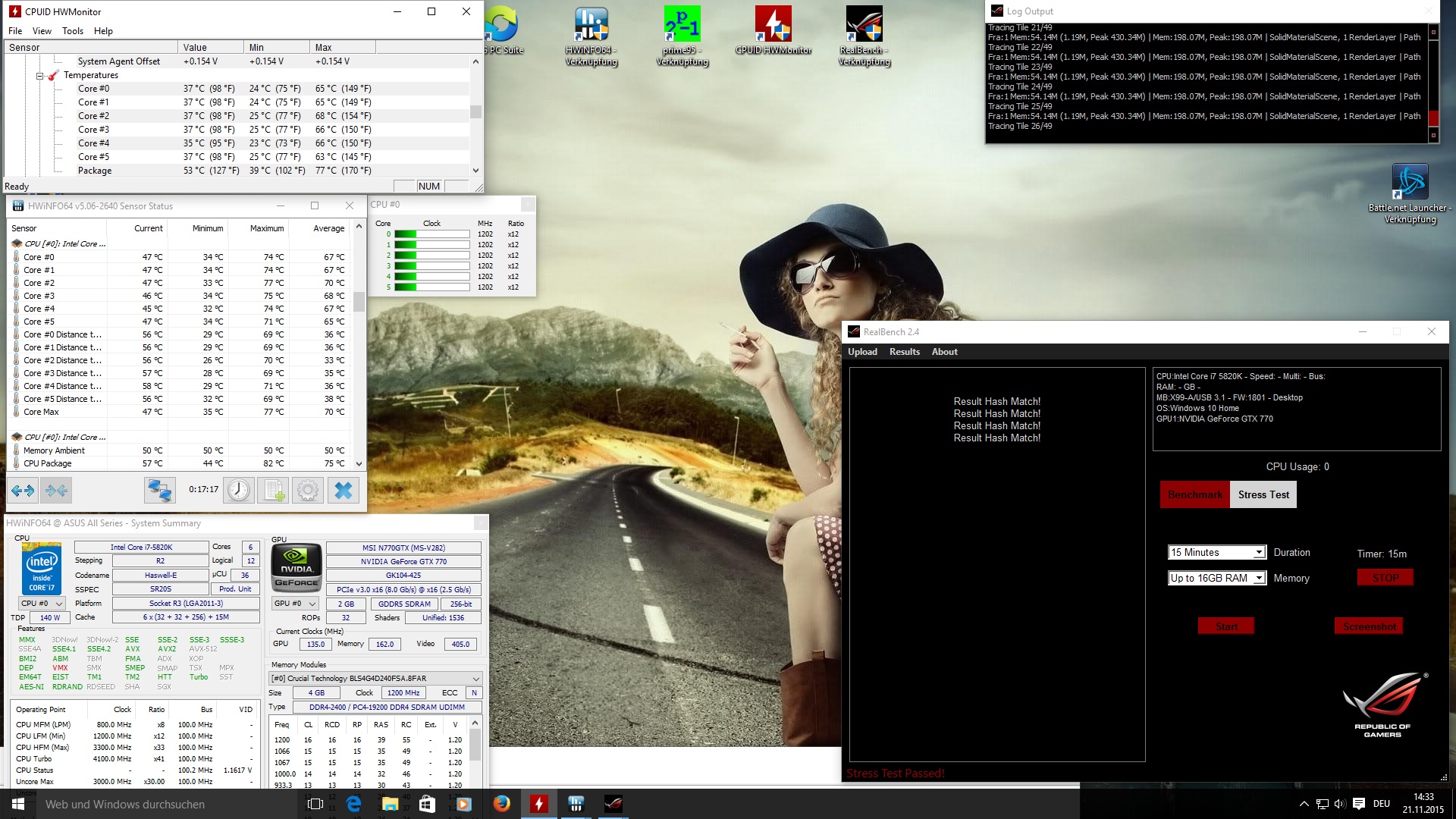Open the Results menu in RealBench
This screenshot has height=819, width=1456.
point(904,352)
